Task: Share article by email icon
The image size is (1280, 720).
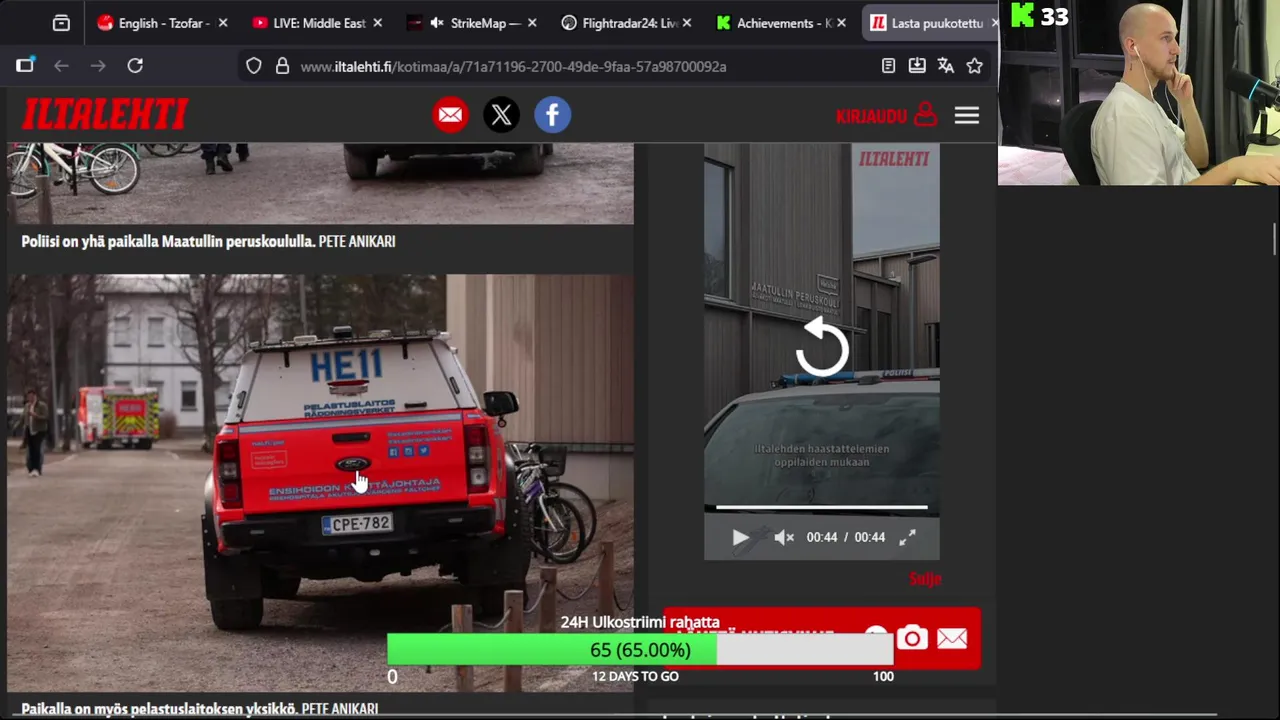Action: point(451,115)
